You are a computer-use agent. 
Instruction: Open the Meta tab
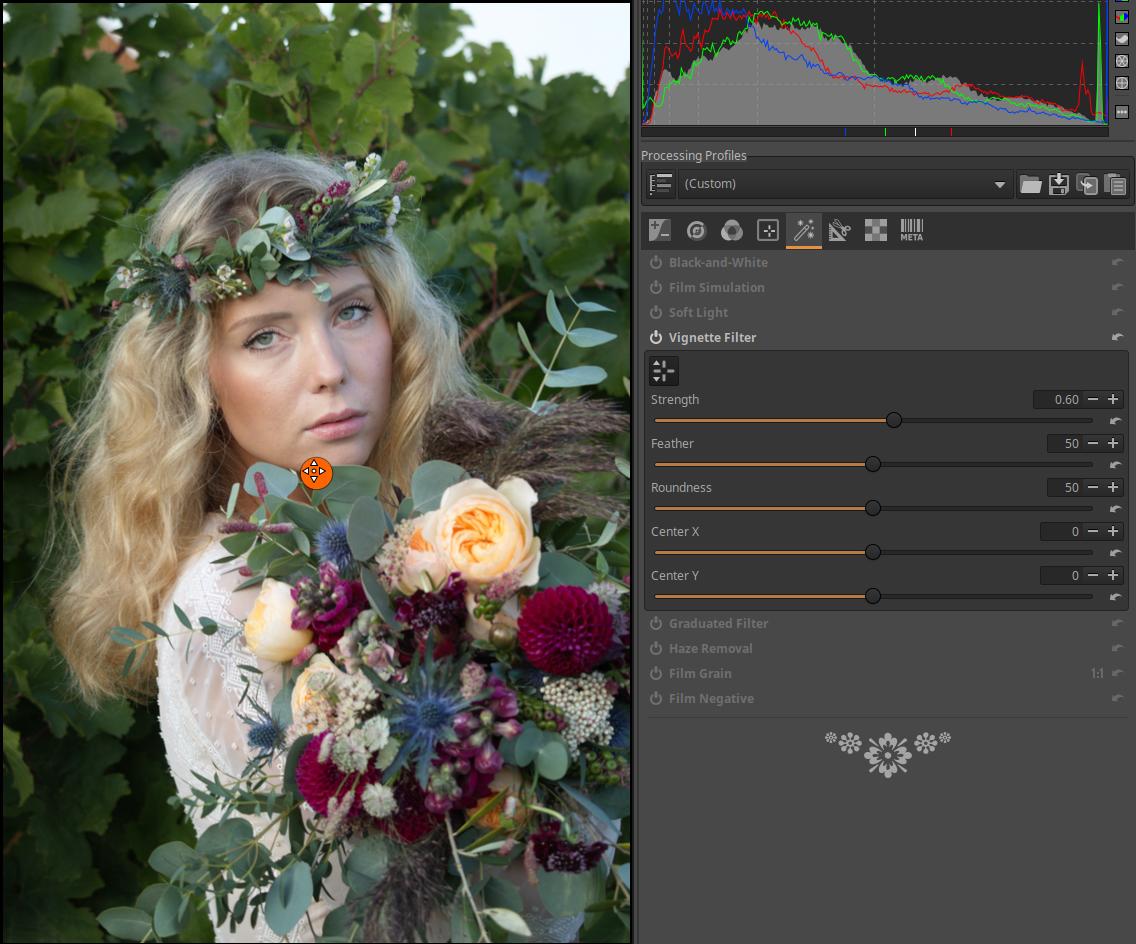911,231
